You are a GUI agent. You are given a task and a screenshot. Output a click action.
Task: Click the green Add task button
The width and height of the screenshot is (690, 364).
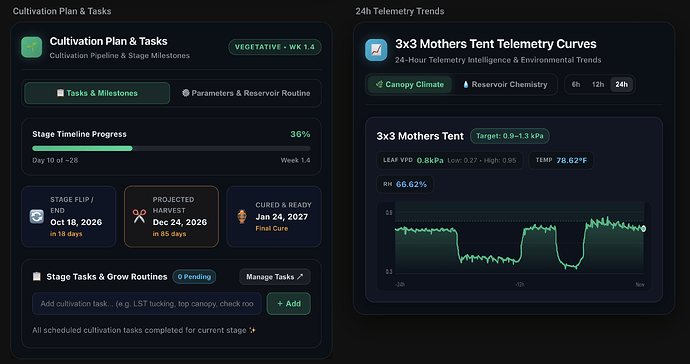[x=289, y=304]
